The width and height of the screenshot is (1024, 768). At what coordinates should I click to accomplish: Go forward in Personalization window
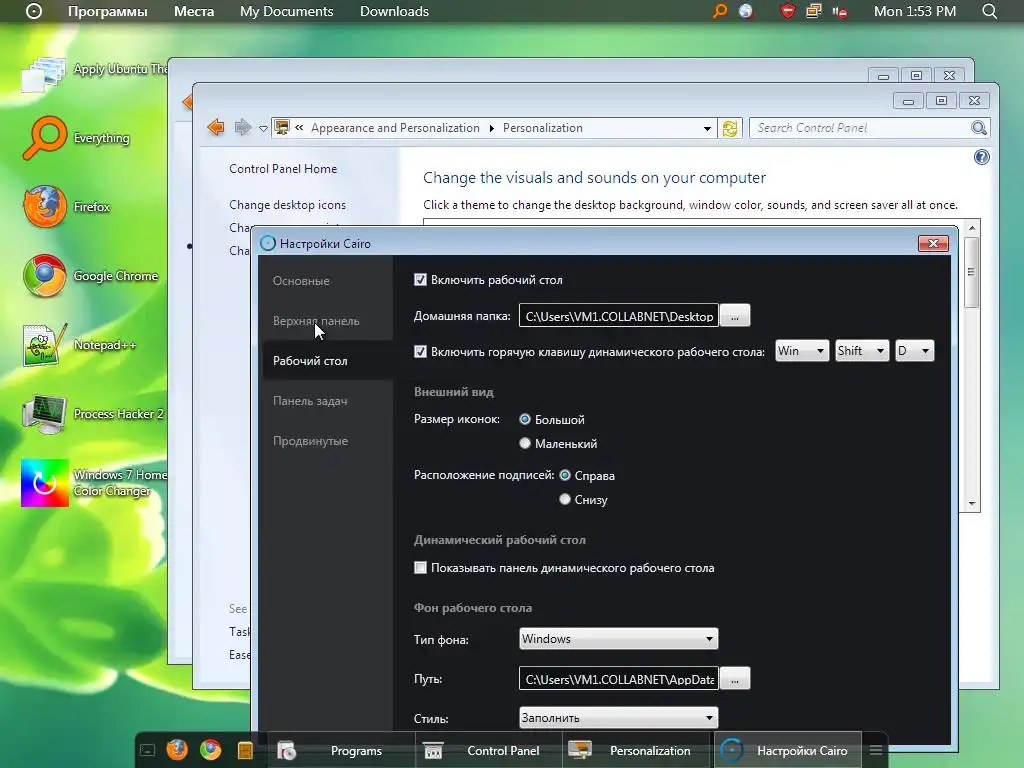[x=242, y=127]
